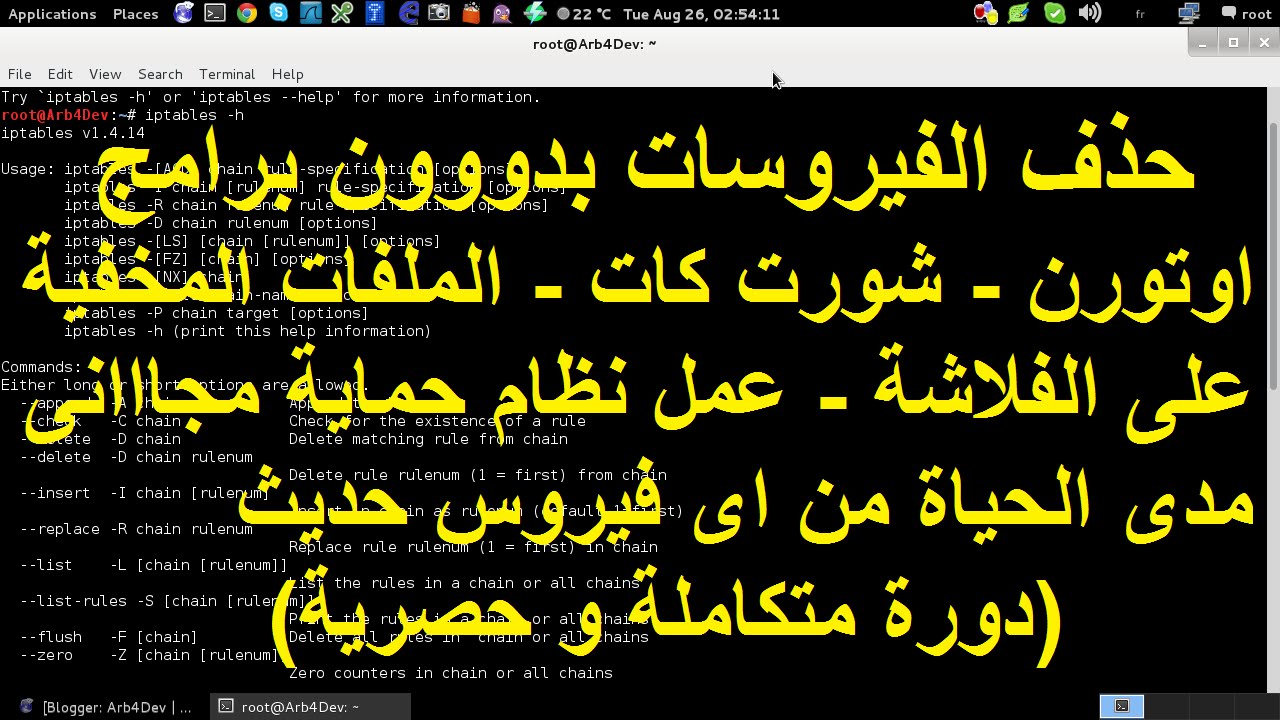The width and height of the screenshot is (1280, 720).
Task: Open the Iceweasel web browser launcher
Action: click(x=183, y=13)
